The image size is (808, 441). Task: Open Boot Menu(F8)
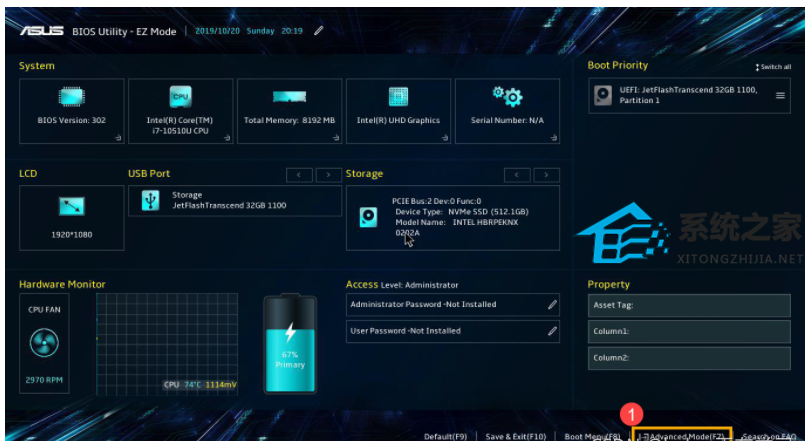(x=593, y=436)
